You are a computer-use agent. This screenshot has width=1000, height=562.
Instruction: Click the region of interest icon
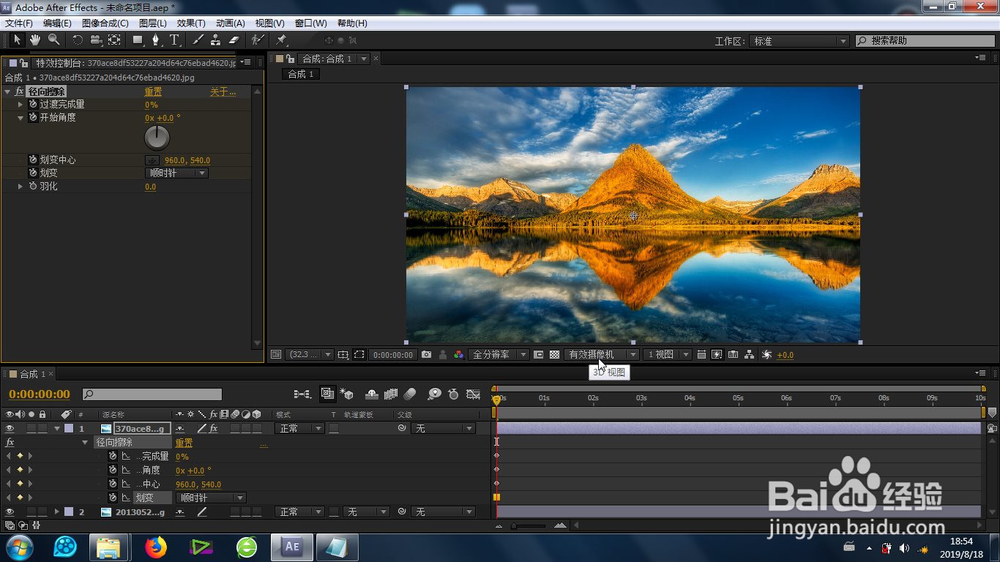pos(359,355)
